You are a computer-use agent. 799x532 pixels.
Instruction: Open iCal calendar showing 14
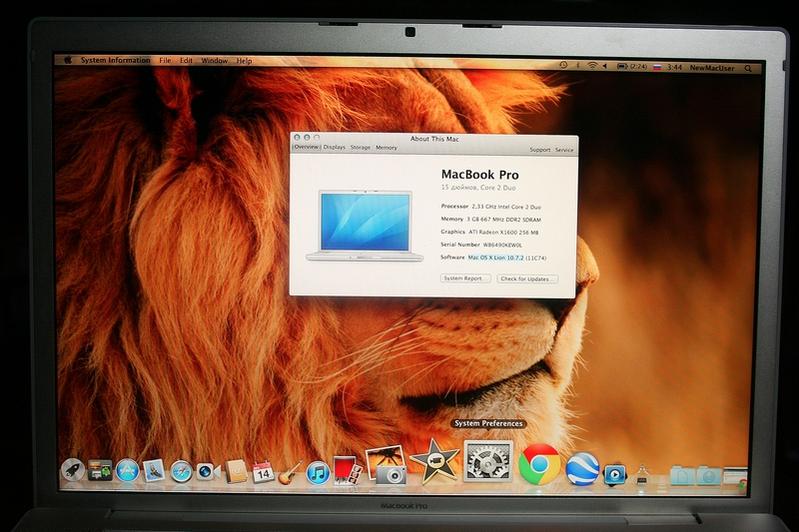263,472
